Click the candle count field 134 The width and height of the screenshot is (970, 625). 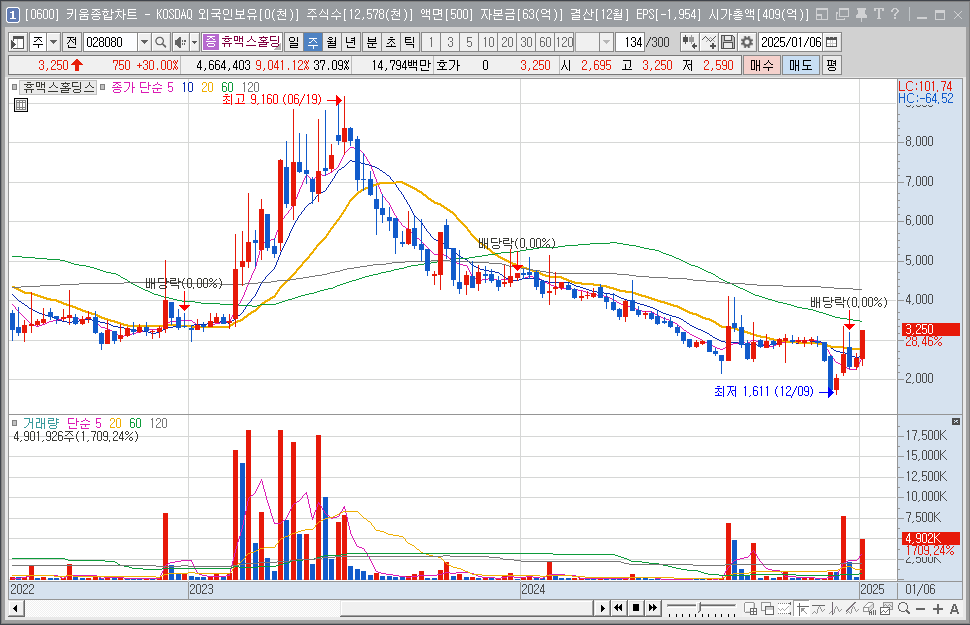tap(631, 42)
